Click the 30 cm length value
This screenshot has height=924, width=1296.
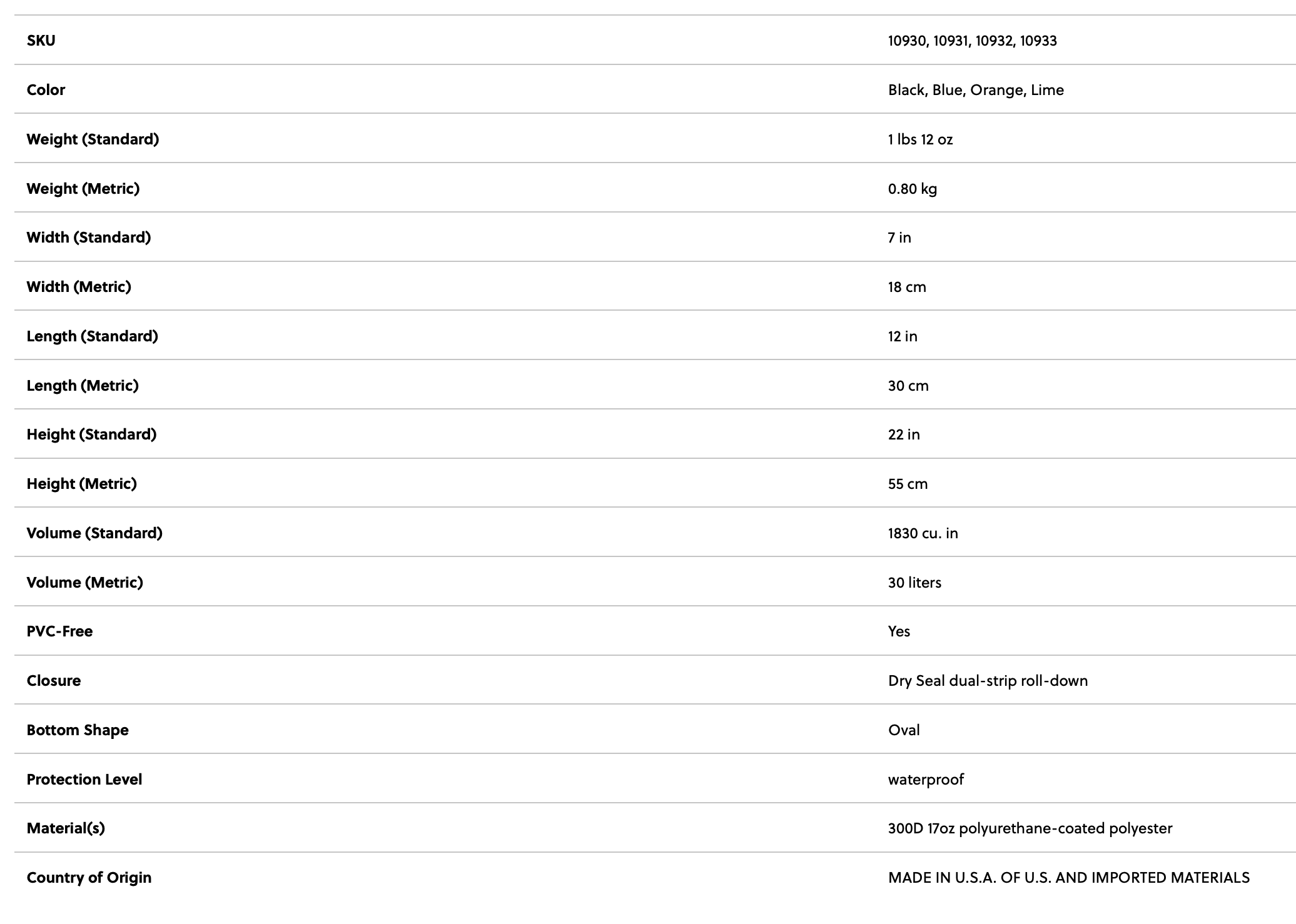pyautogui.click(x=908, y=386)
